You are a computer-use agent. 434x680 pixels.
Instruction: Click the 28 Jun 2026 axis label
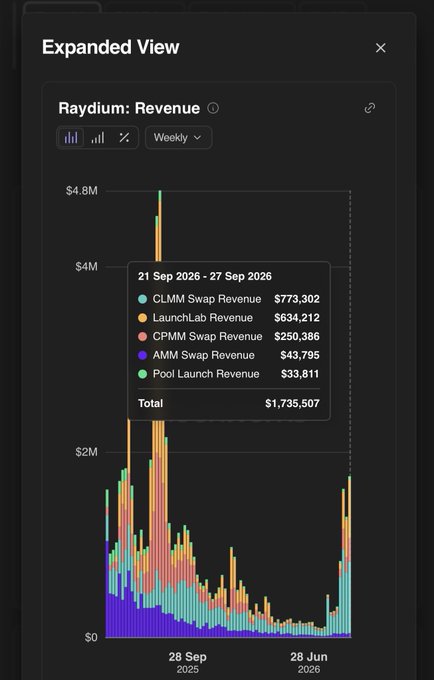pyautogui.click(x=309, y=663)
